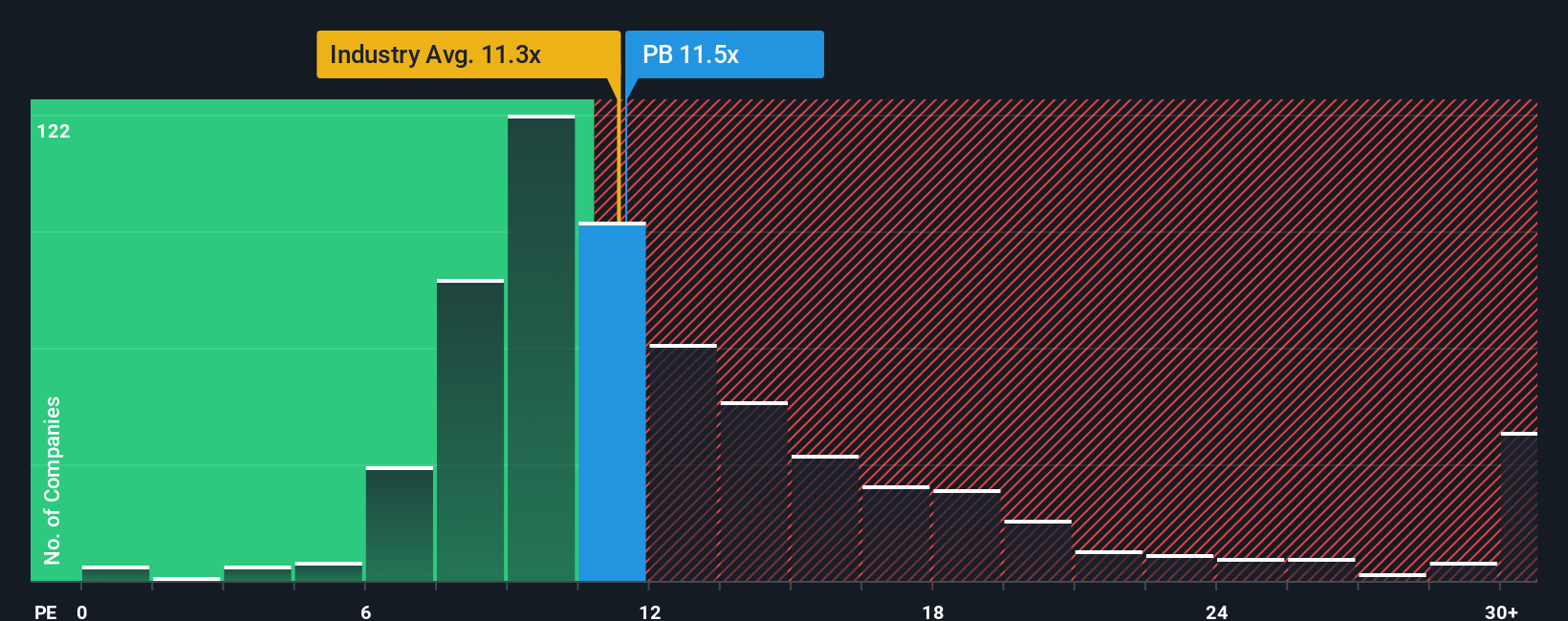The image size is (1568, 621).
Task: Click the x-axis label 18
Action: tap(933, 611)
